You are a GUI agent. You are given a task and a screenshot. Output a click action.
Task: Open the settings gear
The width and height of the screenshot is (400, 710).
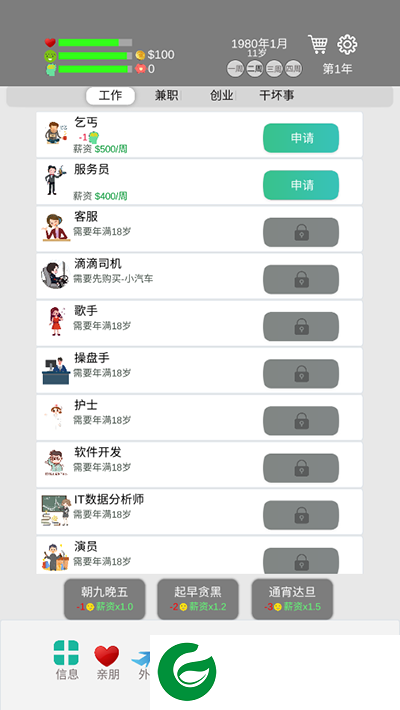[x=347, y=44]
